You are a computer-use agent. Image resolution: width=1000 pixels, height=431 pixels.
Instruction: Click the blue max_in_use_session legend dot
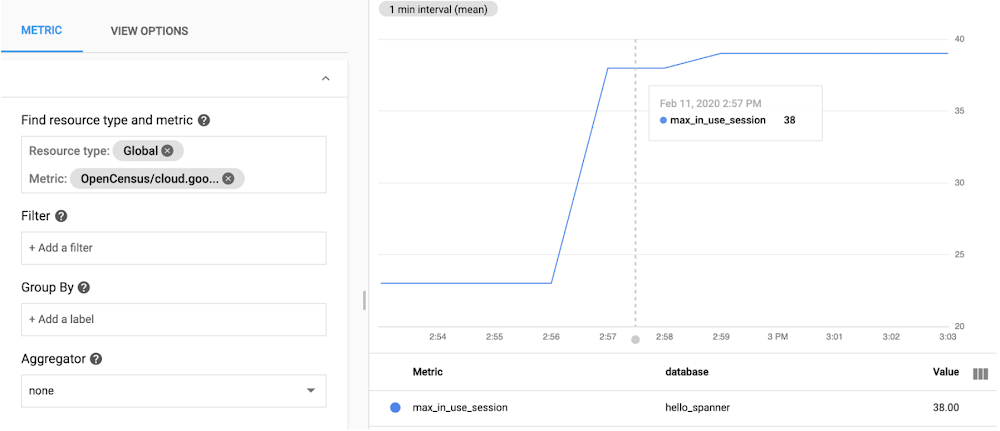pos(395,408)
